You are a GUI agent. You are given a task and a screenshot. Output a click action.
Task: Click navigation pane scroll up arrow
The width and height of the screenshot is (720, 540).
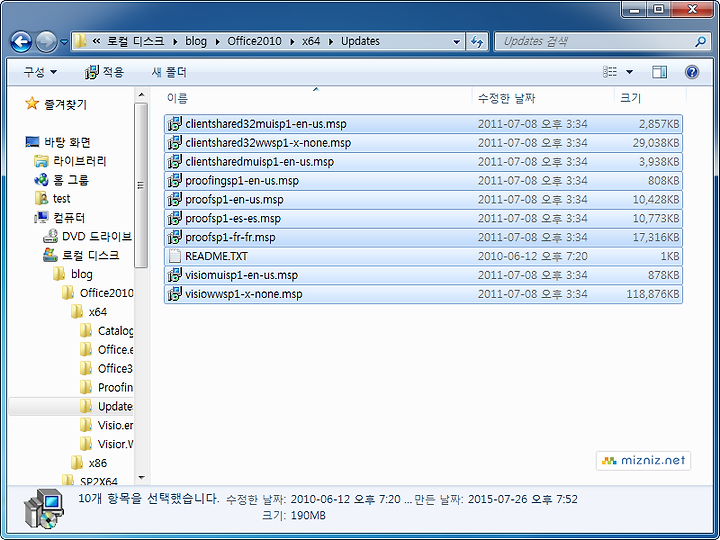[x=141, y=95]
